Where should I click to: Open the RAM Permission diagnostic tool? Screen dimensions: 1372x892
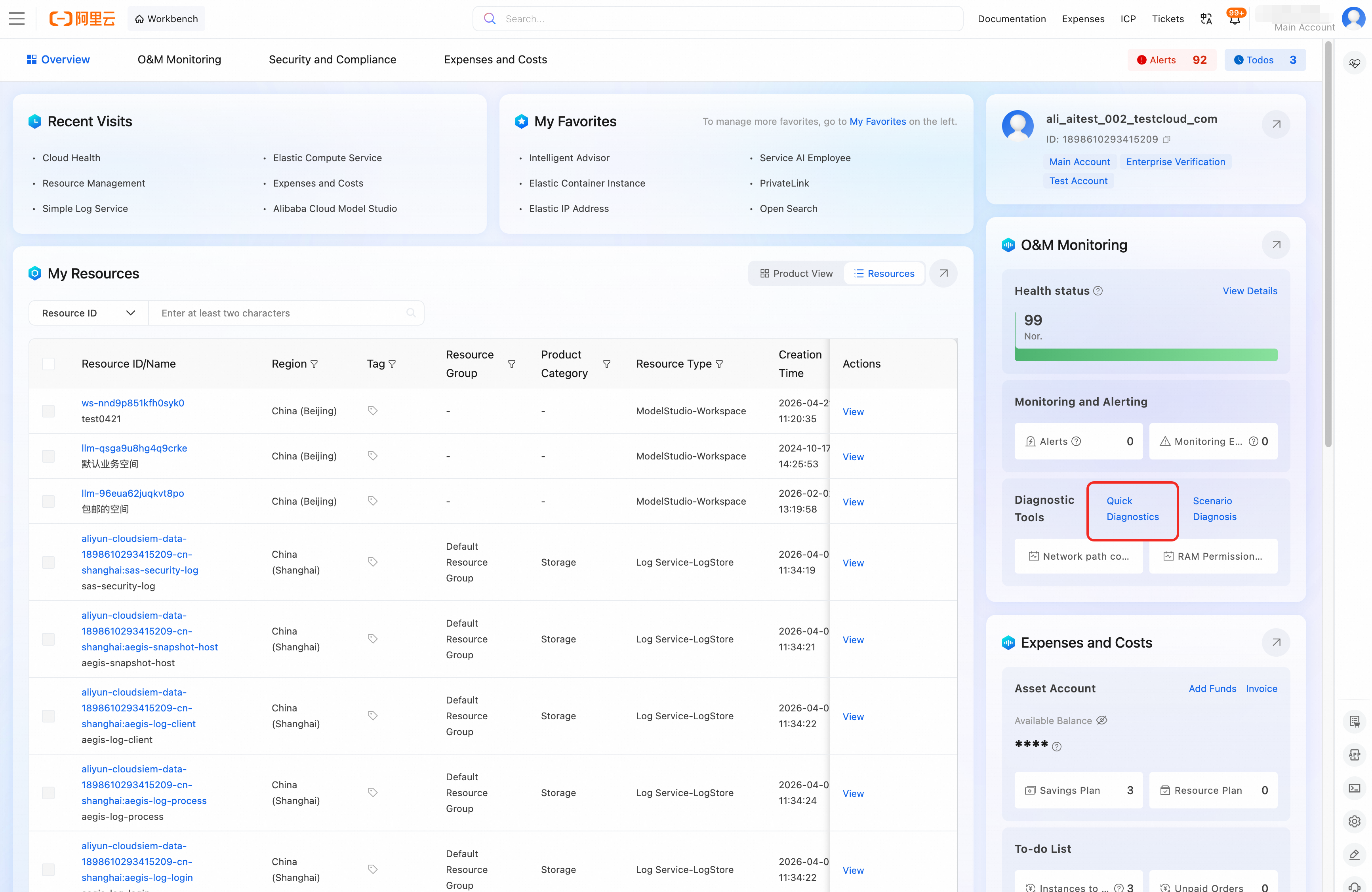[1213, 557]
